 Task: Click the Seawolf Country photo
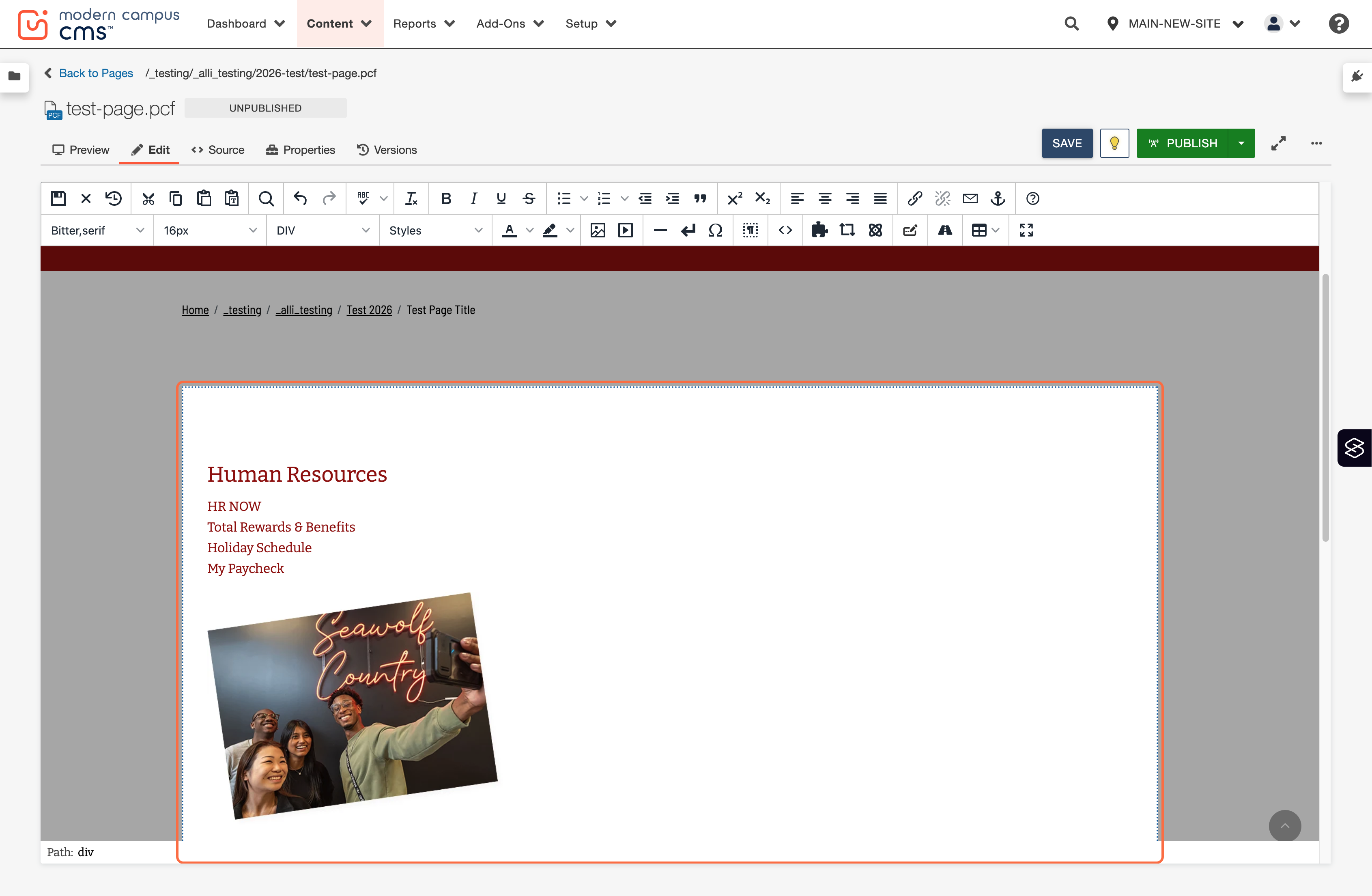coord(352,705)
